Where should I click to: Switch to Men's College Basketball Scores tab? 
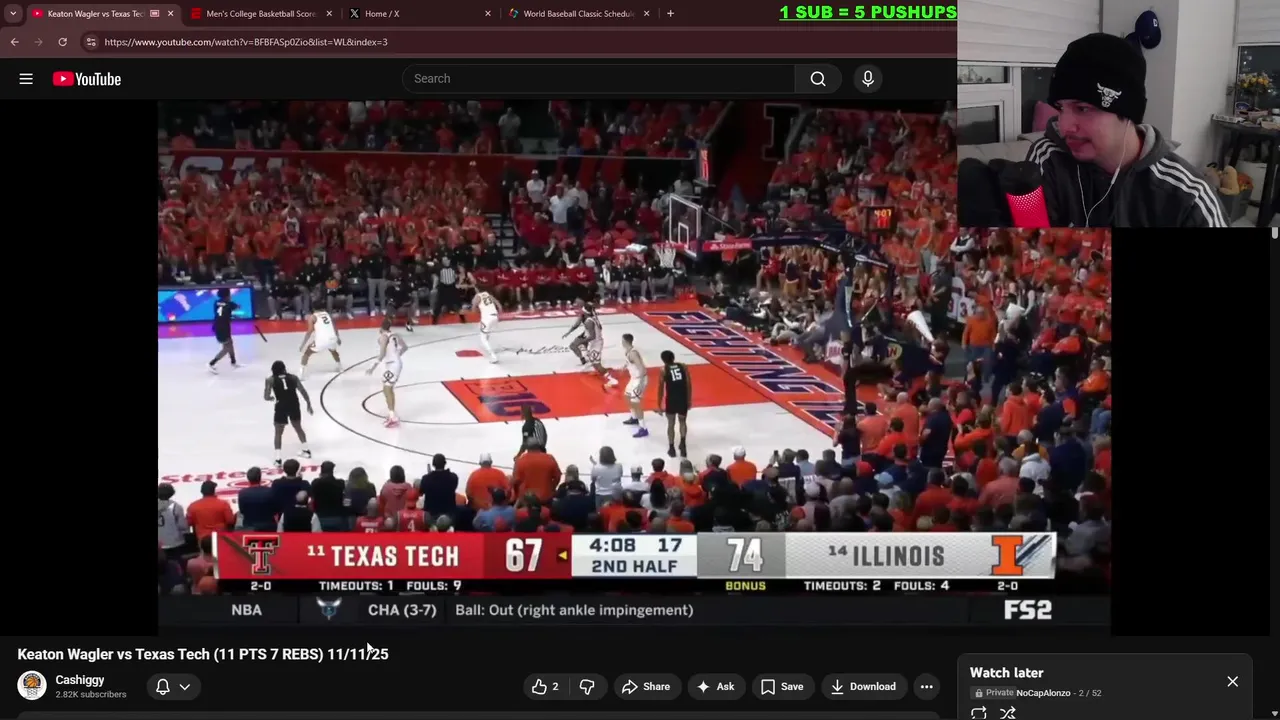pyautogui.click(x=260, y=14)
